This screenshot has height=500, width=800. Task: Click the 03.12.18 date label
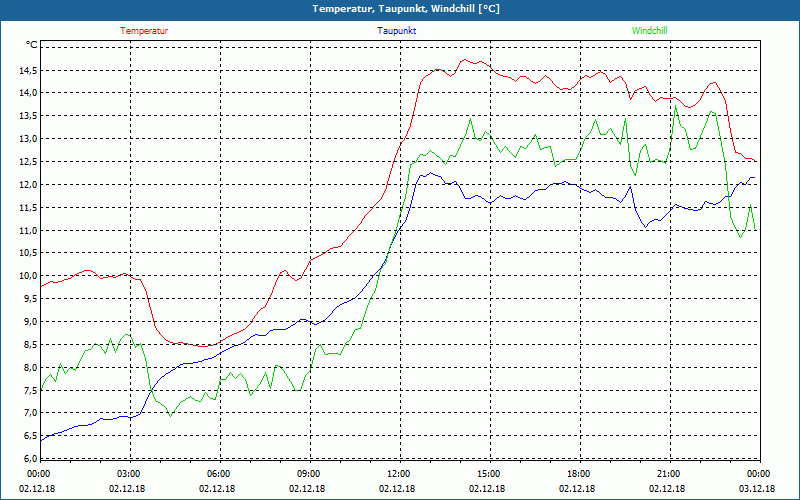(757, 488)
